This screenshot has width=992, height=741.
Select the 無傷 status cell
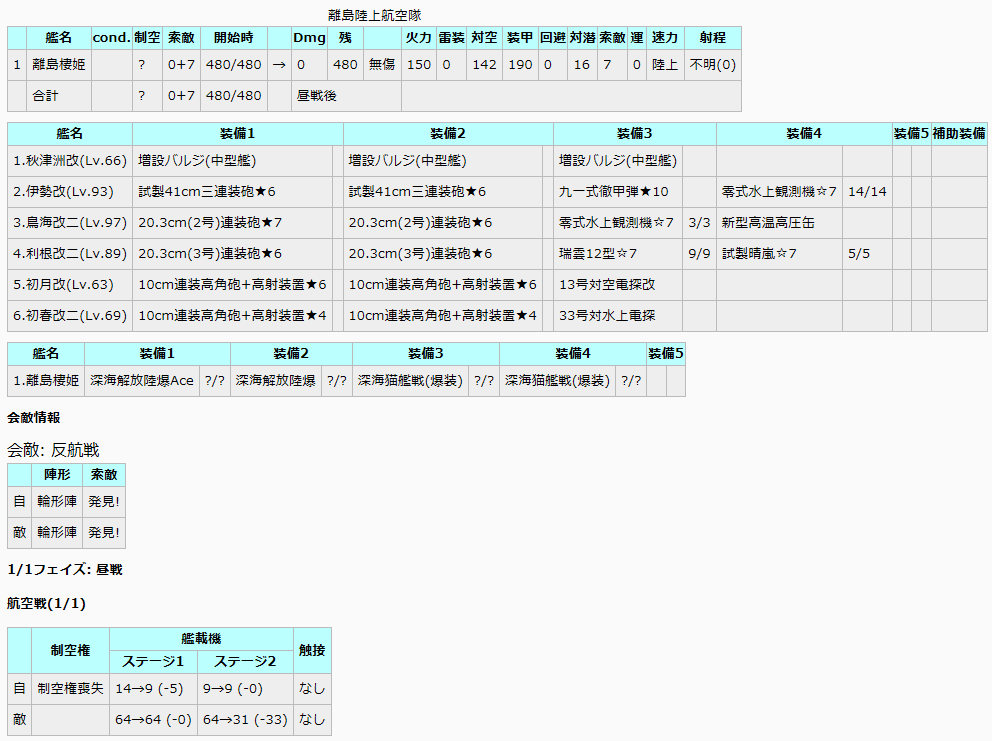(x=382, y=65)
